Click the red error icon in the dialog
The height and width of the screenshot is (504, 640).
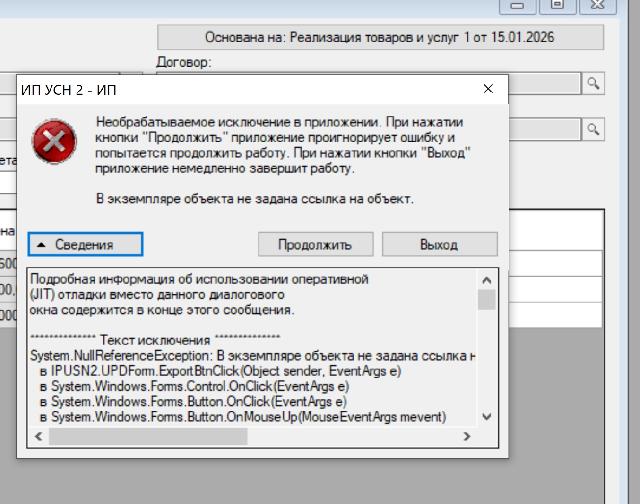click(x=54, y=143)
